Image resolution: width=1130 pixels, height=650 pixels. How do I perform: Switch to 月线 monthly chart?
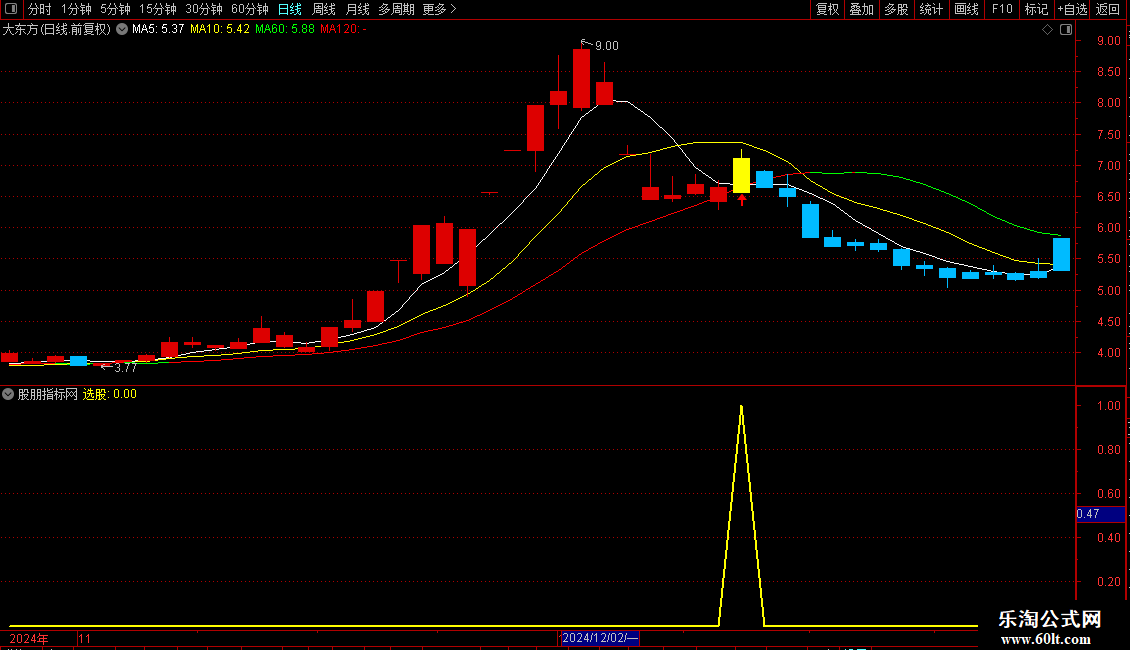pyautogui.click(x=357, y=9)
